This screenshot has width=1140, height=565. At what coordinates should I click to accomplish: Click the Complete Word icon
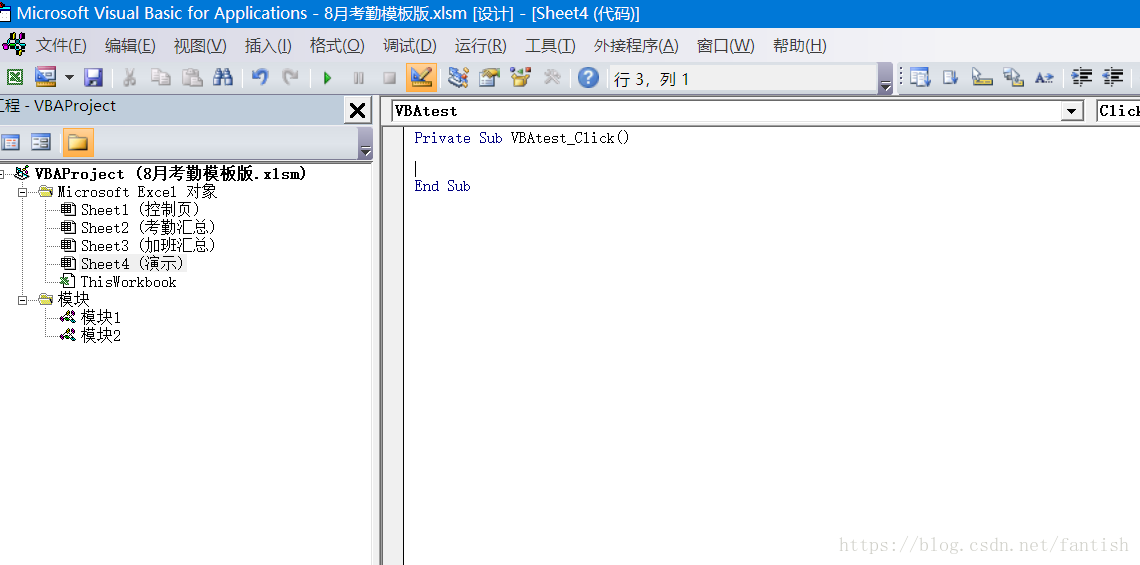(x=1045, y=77)
